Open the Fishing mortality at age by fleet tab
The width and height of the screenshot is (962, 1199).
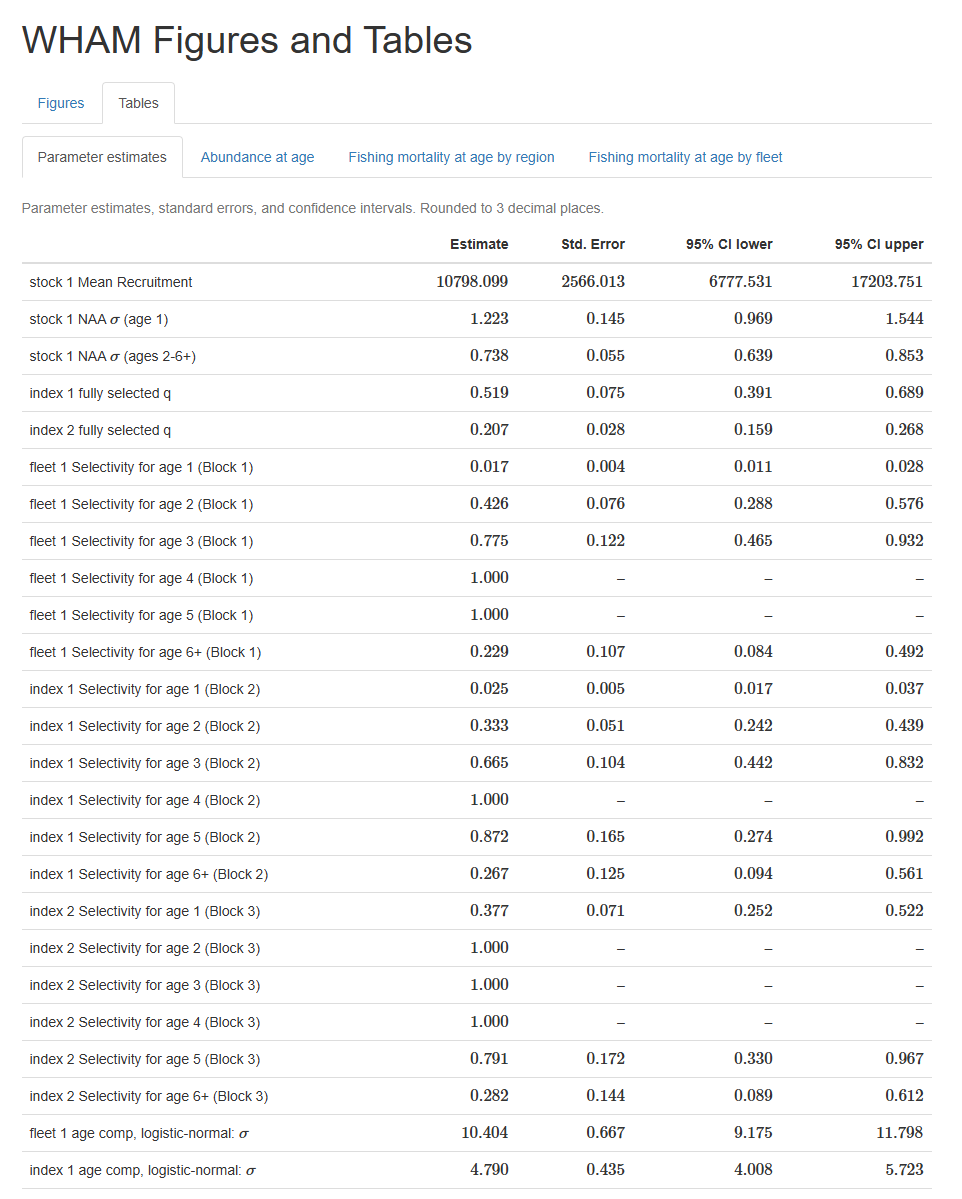point(684,157)
